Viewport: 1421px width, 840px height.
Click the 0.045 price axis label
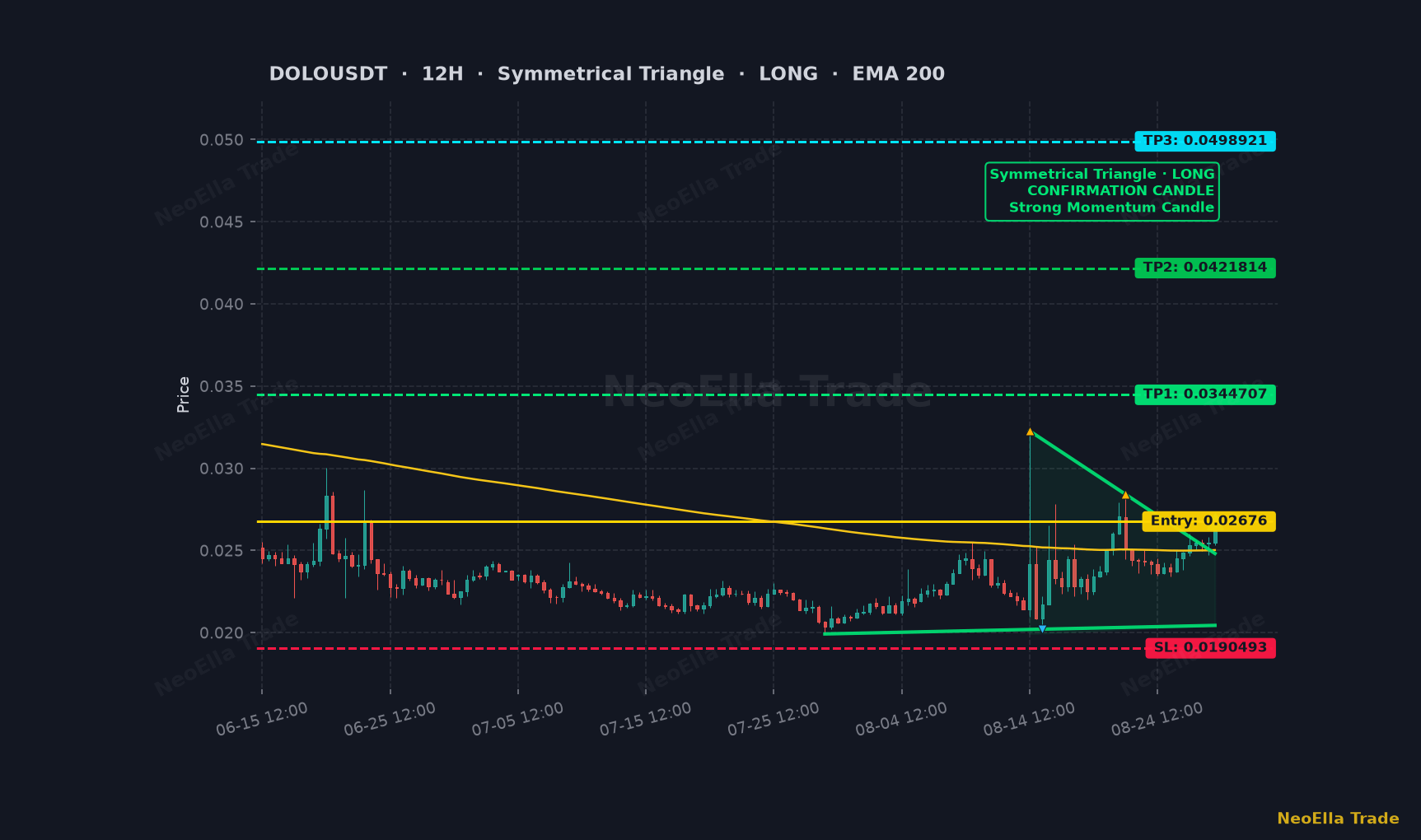pos(222,222)
